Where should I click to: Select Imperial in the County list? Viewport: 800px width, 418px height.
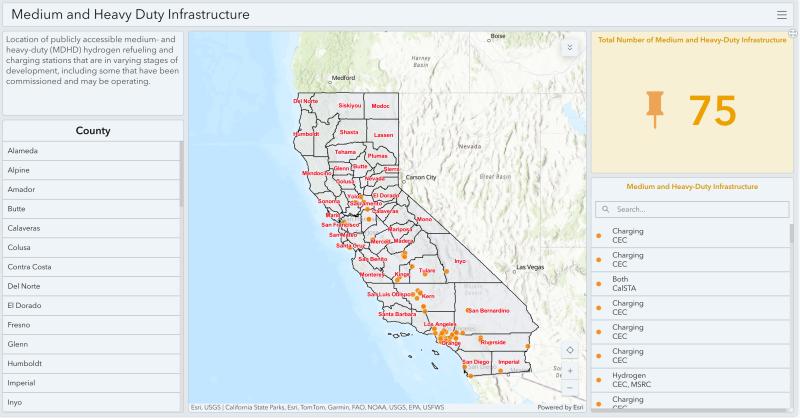(x=92, y=383)
